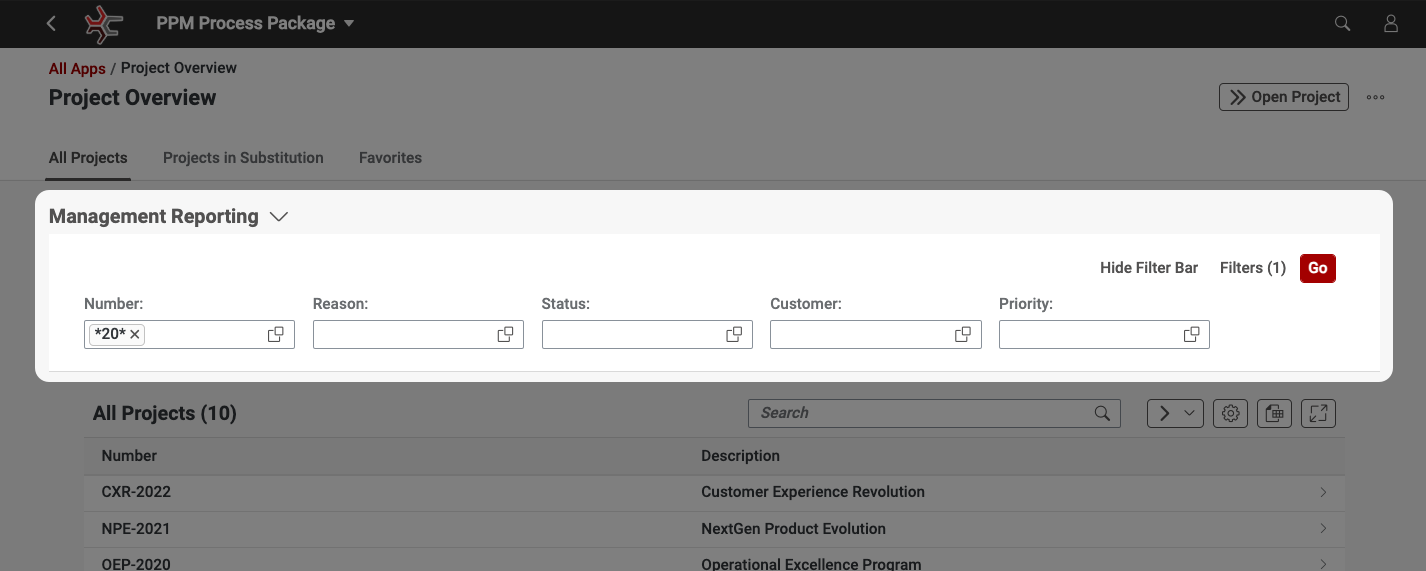This screenshot has height=571, width=1426.
Task: Open table settings gear icon
Action: [x=1231, y=413]
